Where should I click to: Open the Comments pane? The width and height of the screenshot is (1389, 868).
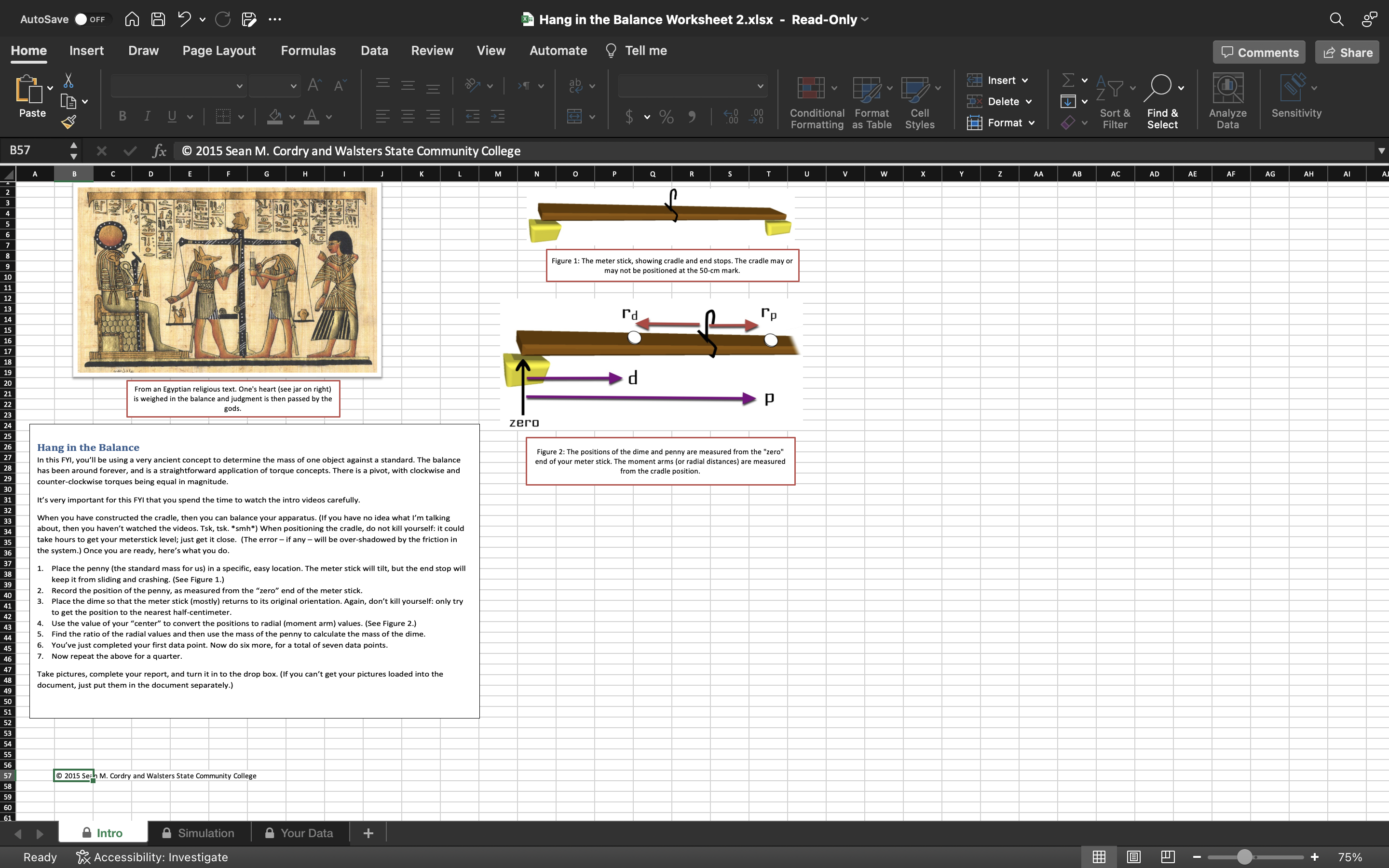pos(1259,52)
